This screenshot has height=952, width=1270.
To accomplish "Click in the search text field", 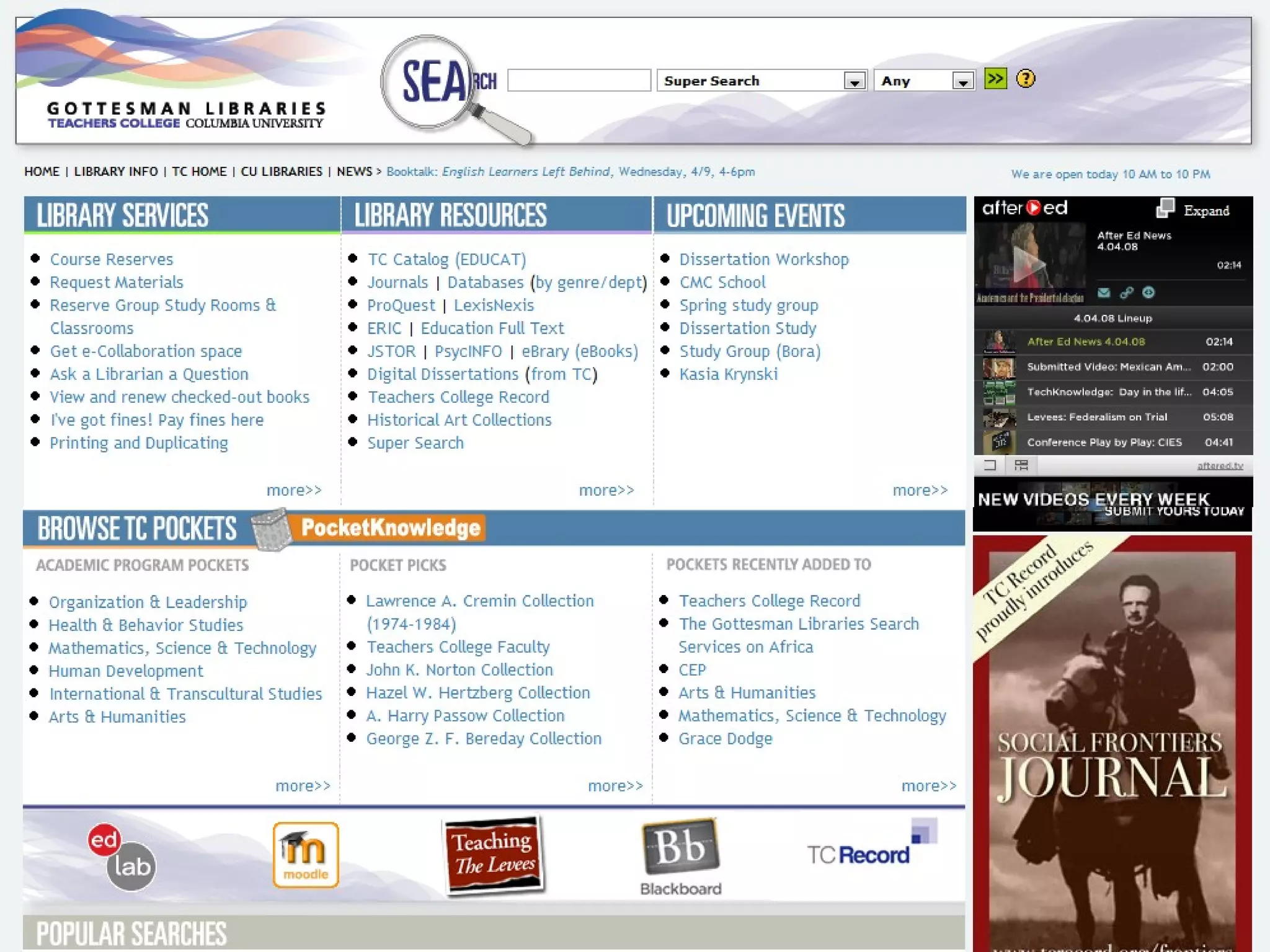I will click(579, 81).
